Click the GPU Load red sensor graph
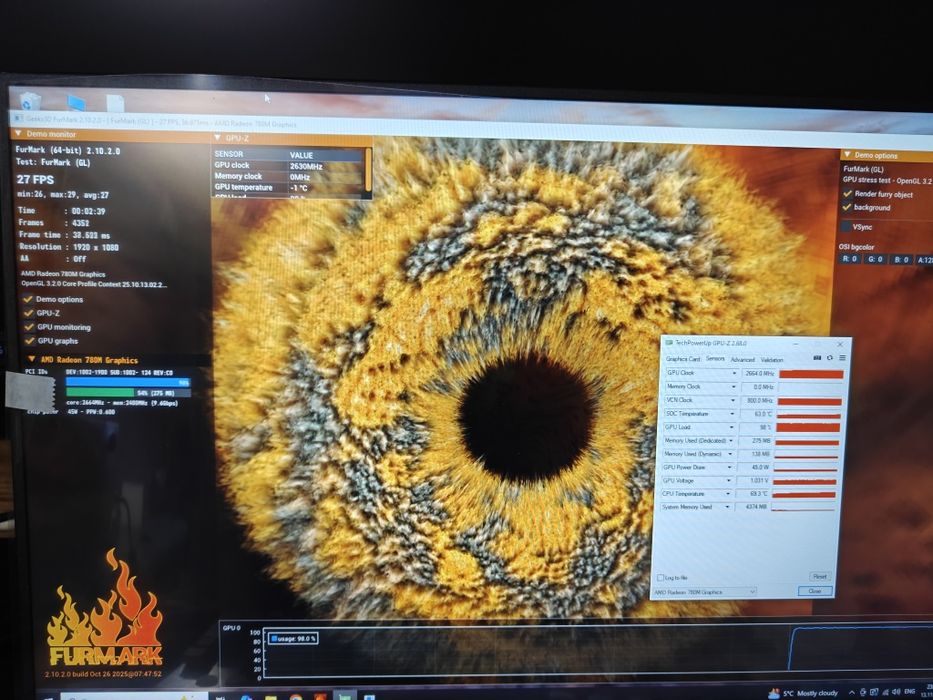Screen dimensions: 933x700 807,427
